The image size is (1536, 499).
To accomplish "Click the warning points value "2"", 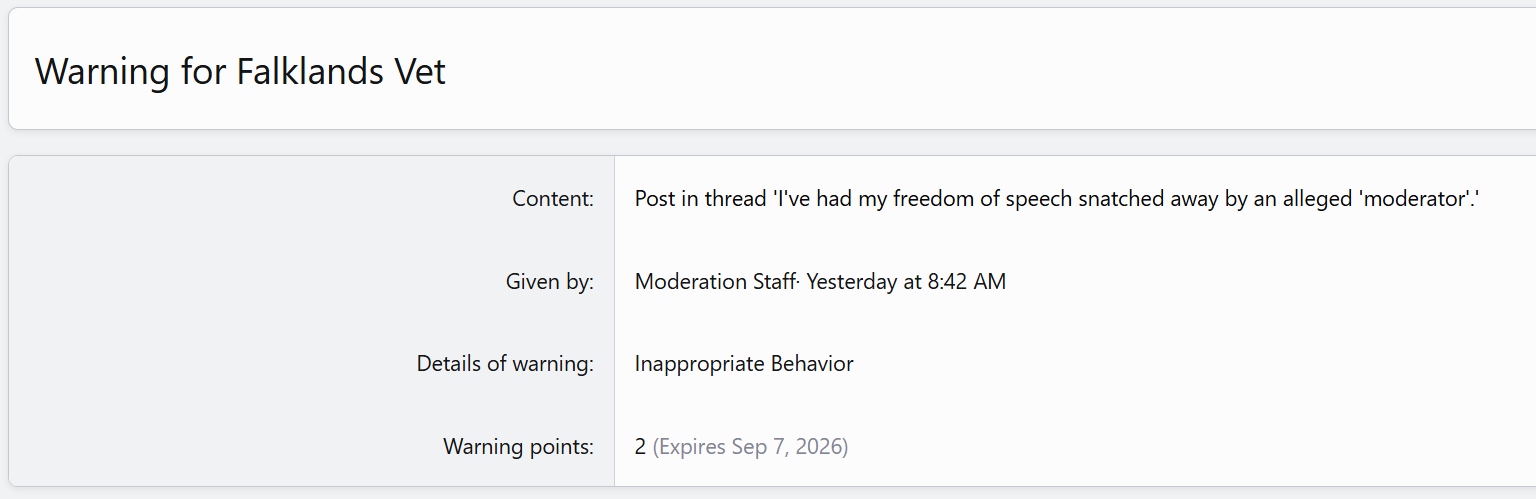I will click(x=641, y=447).
